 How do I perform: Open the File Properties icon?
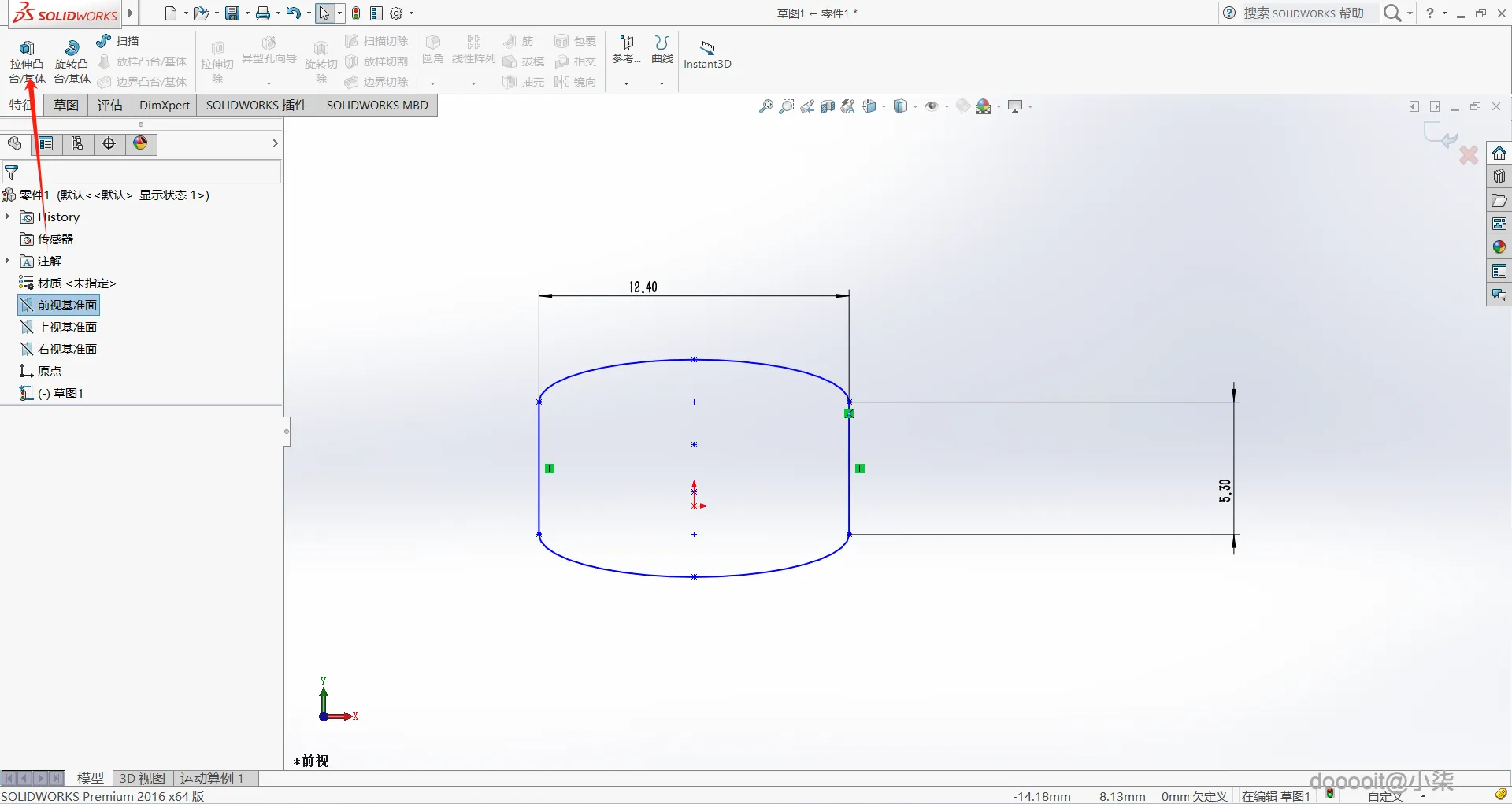tap(376, 13)
